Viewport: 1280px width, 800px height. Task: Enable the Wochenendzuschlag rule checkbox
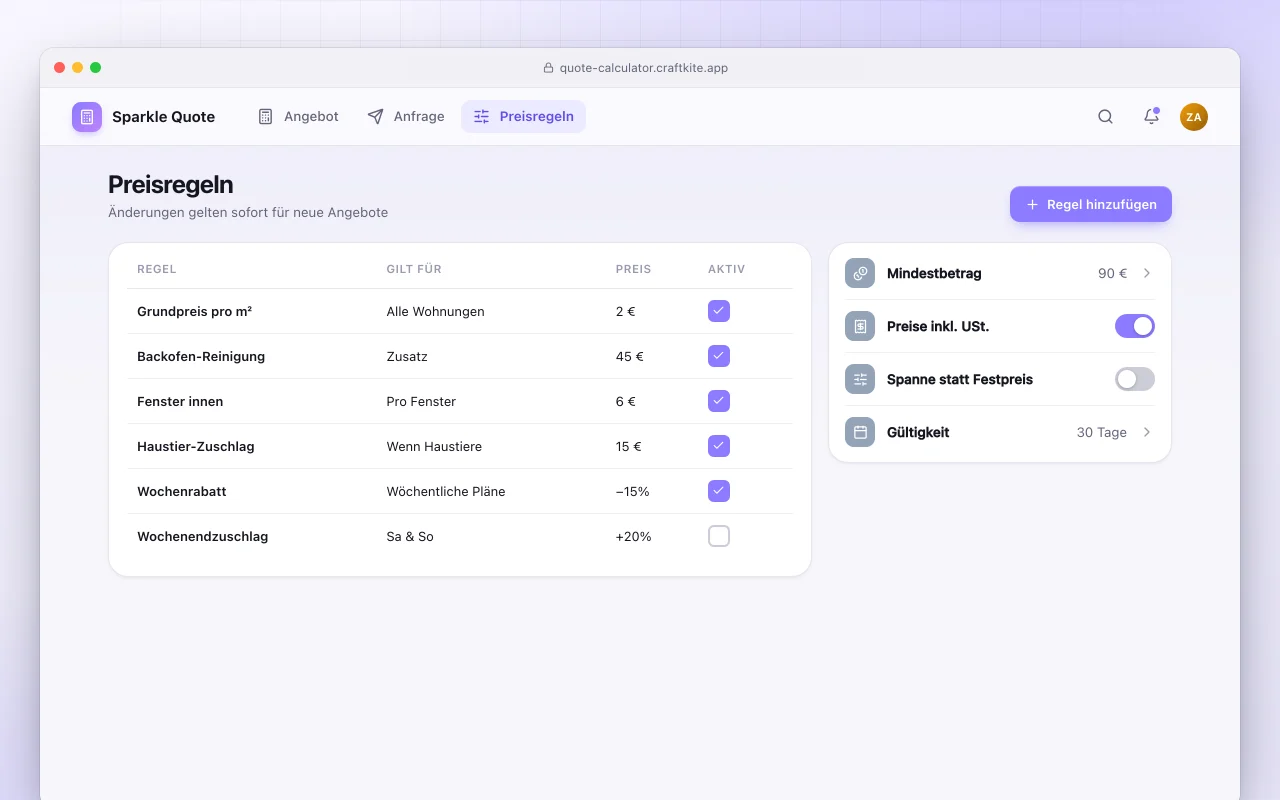[x=719, y=536]
